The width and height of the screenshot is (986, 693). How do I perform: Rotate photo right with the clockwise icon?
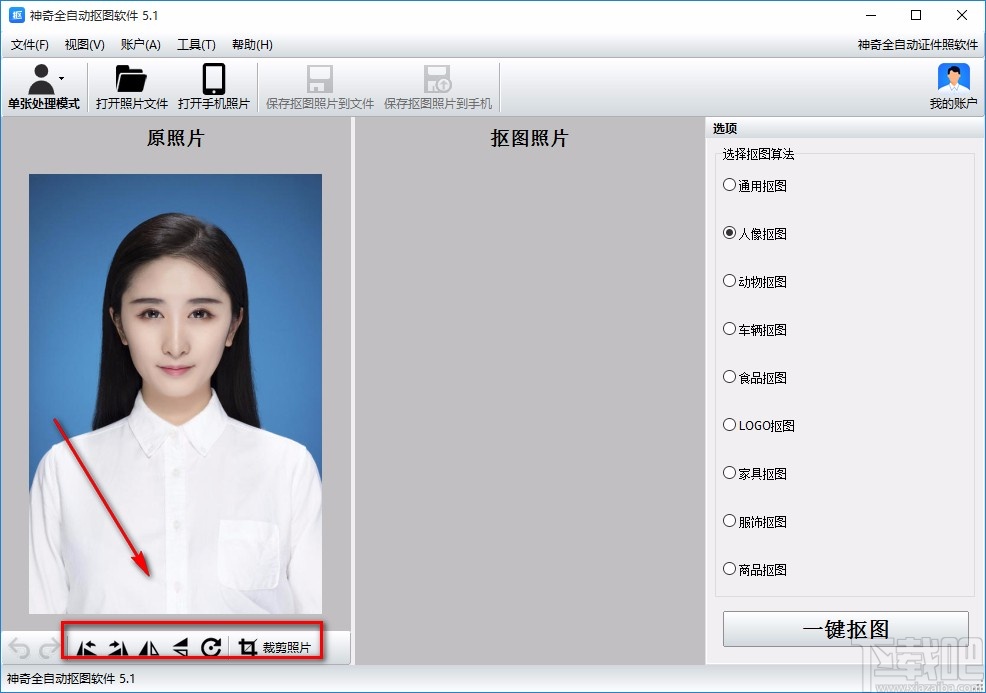118,648
